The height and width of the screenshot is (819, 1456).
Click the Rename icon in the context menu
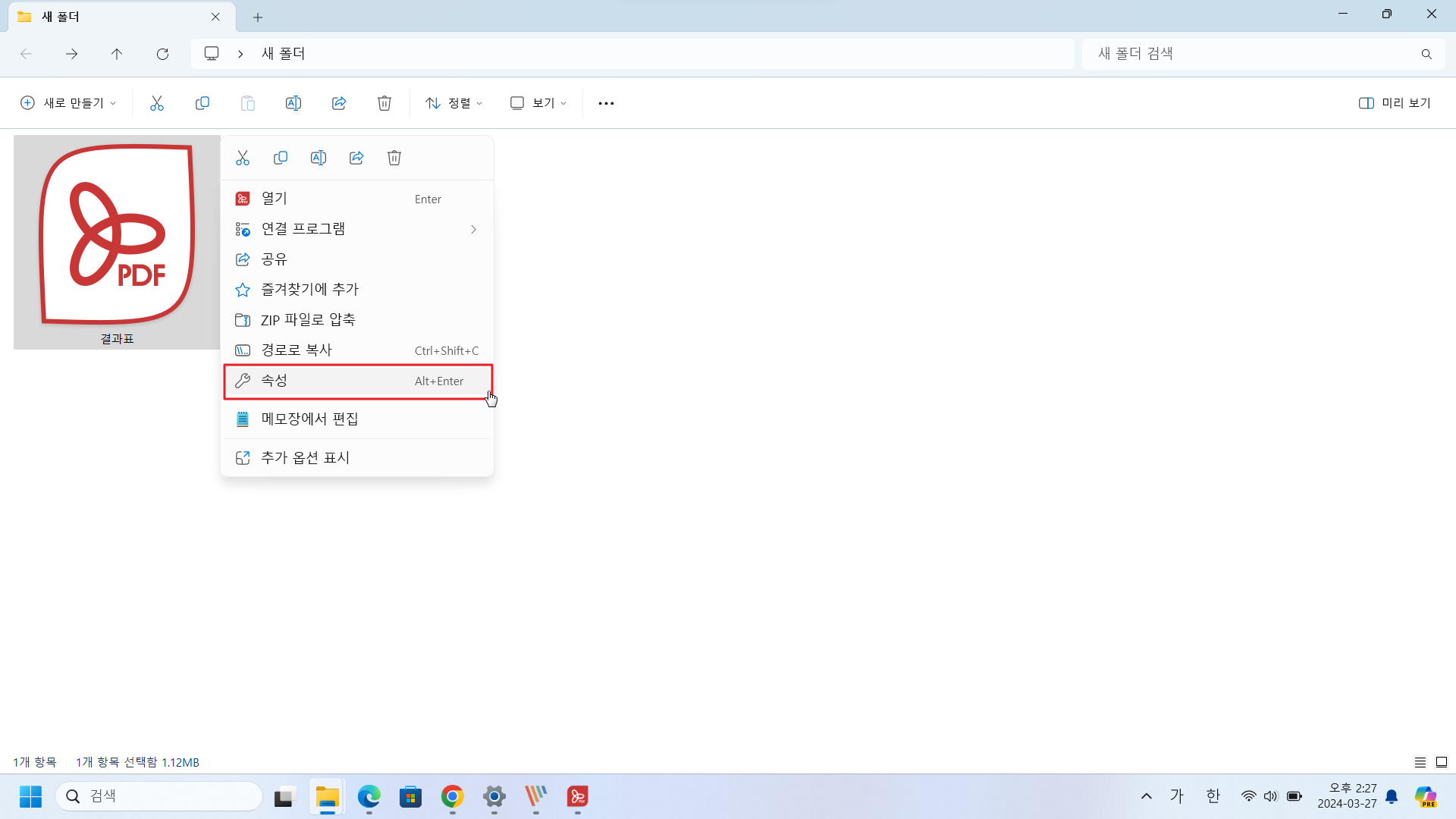(318, 158)
